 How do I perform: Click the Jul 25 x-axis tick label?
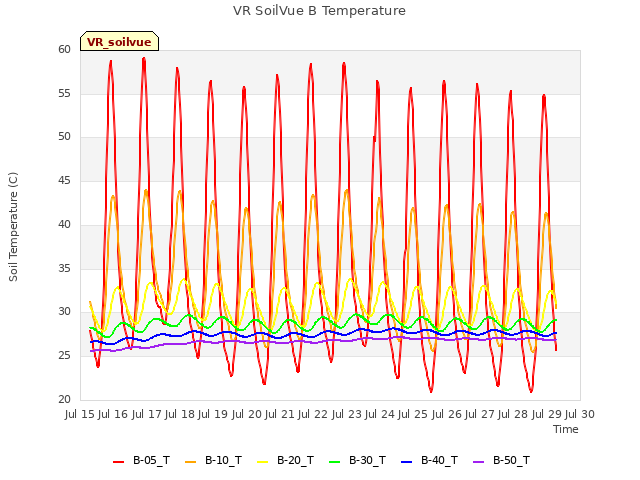tap(413, 415)
